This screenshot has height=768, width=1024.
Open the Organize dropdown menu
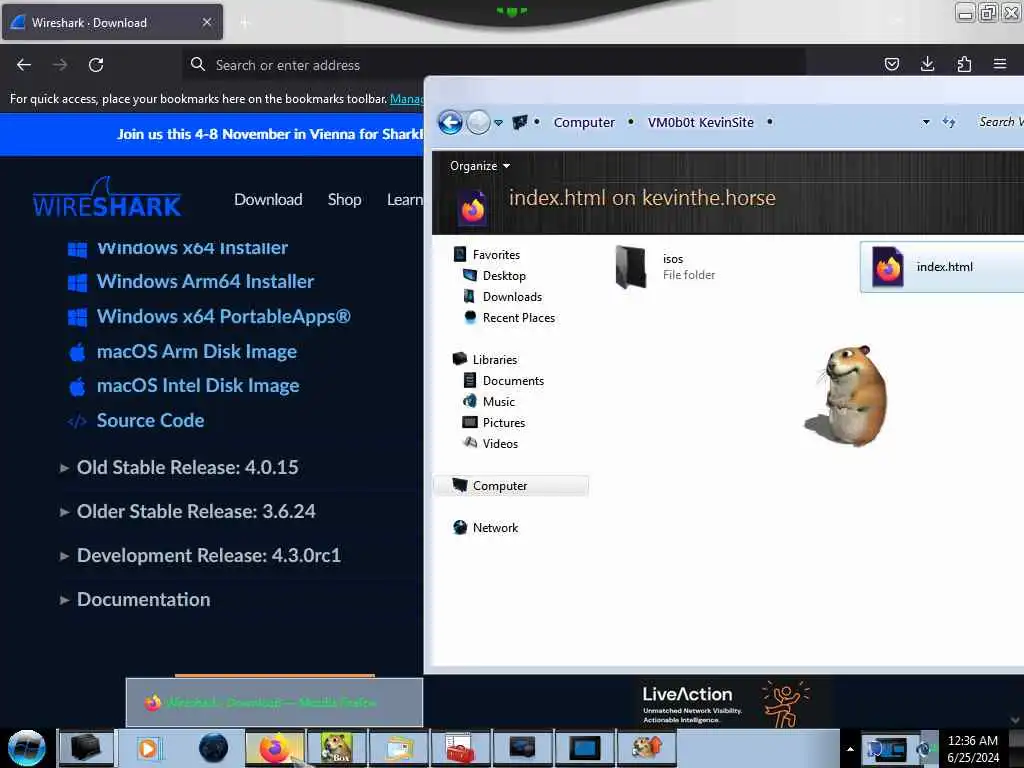tap(479, 166)
